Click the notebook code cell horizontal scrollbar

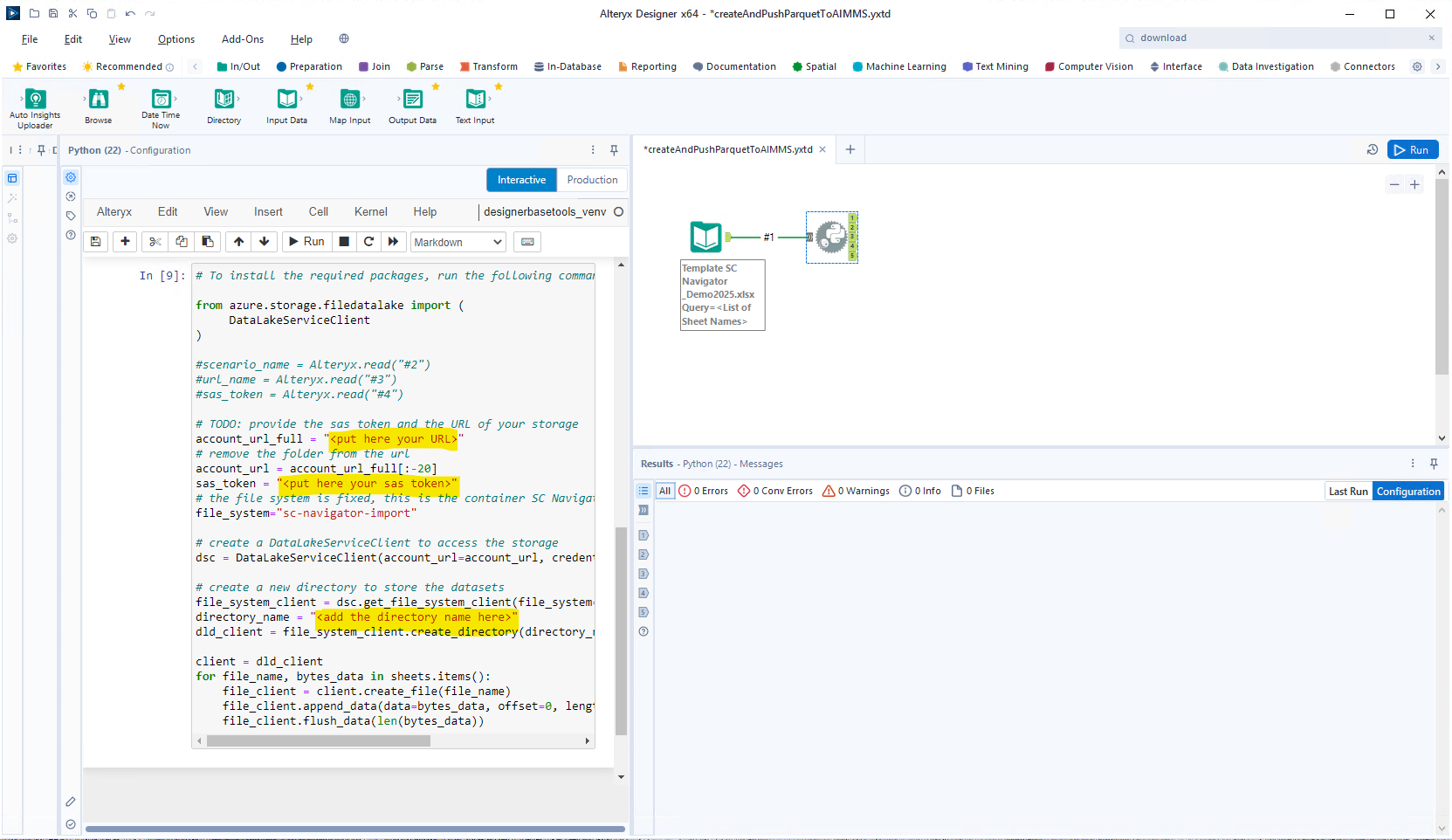point(319,740)
